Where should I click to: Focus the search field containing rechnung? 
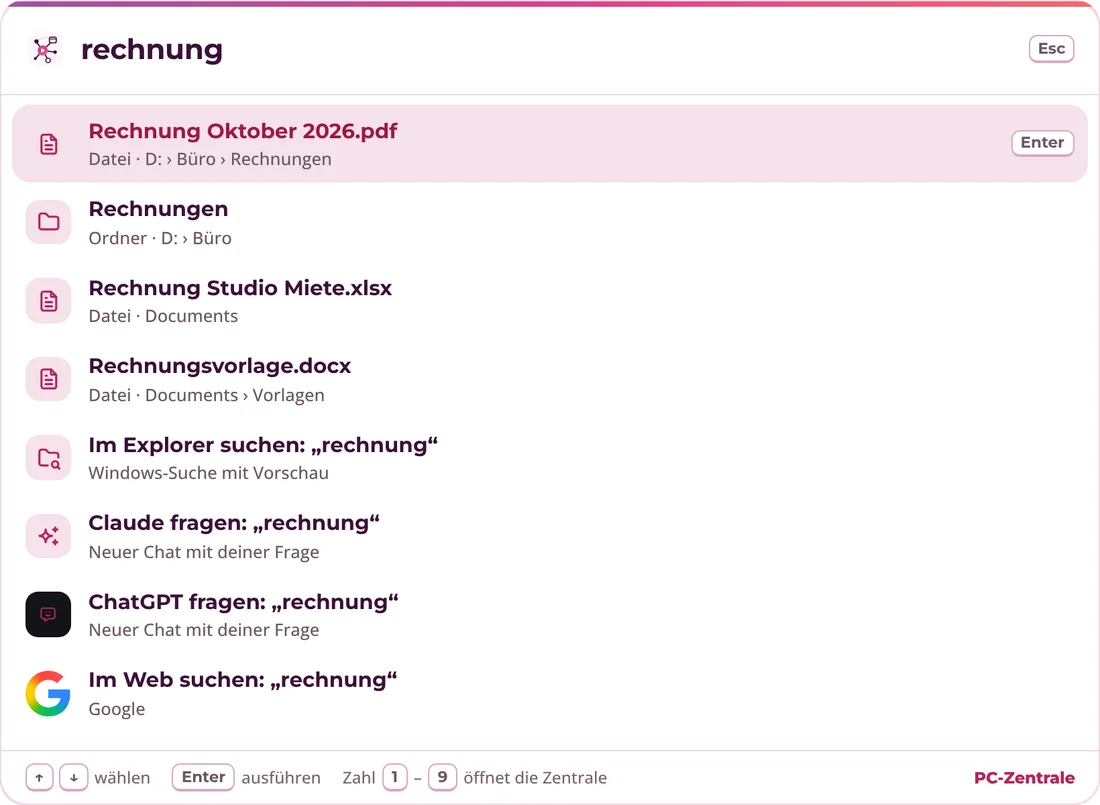point(547,50)
